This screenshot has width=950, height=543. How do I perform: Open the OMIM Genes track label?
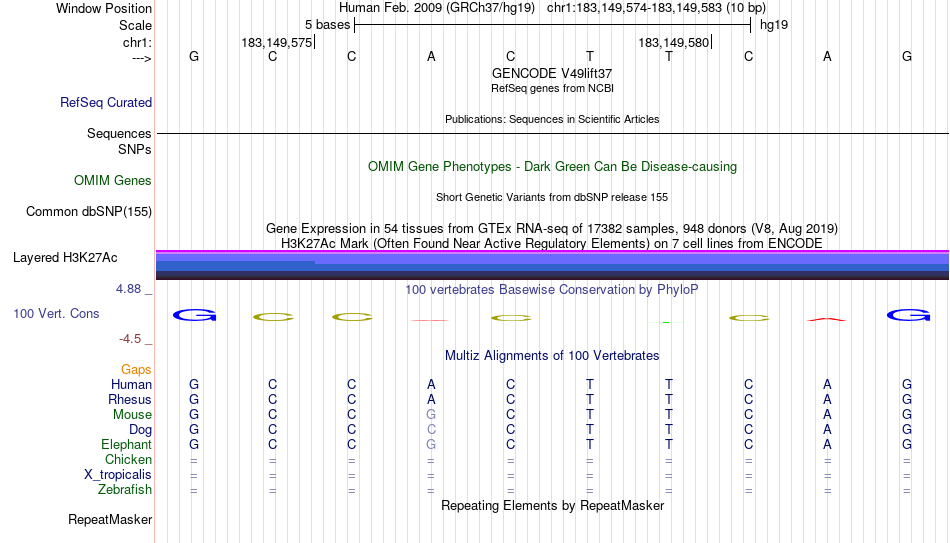click(113, 181)
